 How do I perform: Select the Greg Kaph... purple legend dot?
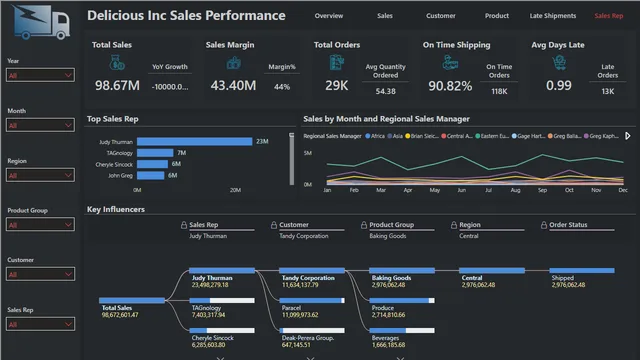tap(586, 136)
